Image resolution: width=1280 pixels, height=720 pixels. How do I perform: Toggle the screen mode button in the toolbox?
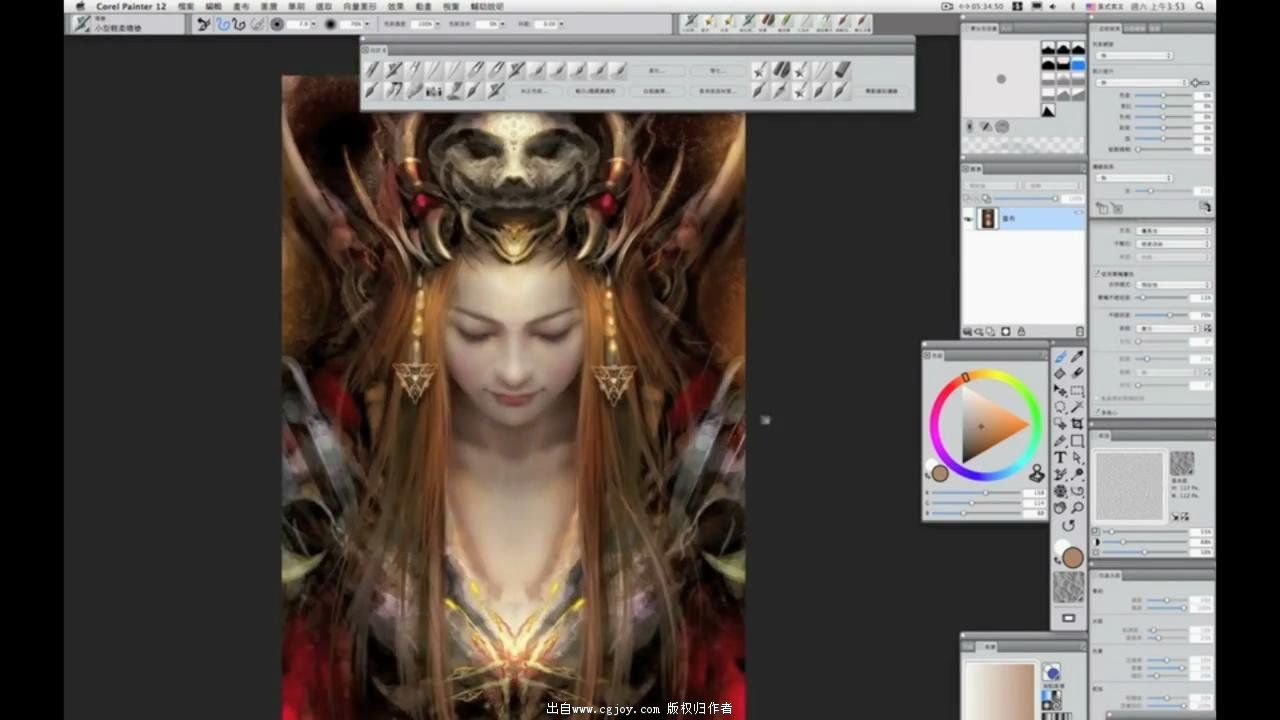[x=1068, y=618]
